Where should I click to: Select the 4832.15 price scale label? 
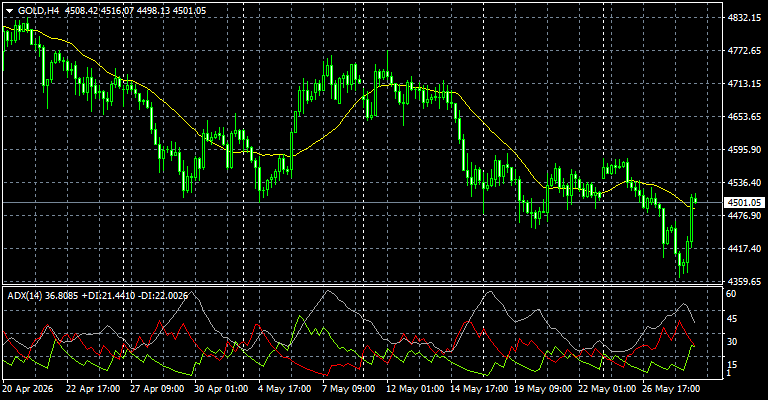744,18
